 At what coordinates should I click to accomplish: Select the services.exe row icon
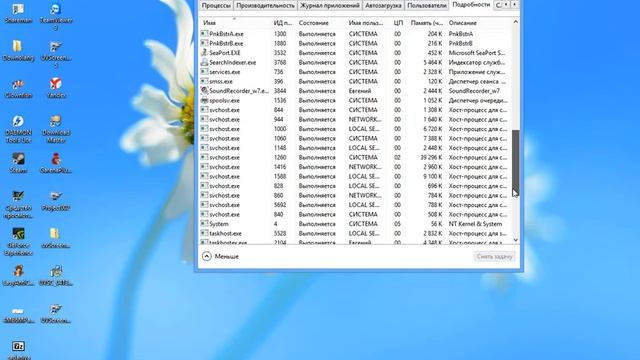click(204, 71)
